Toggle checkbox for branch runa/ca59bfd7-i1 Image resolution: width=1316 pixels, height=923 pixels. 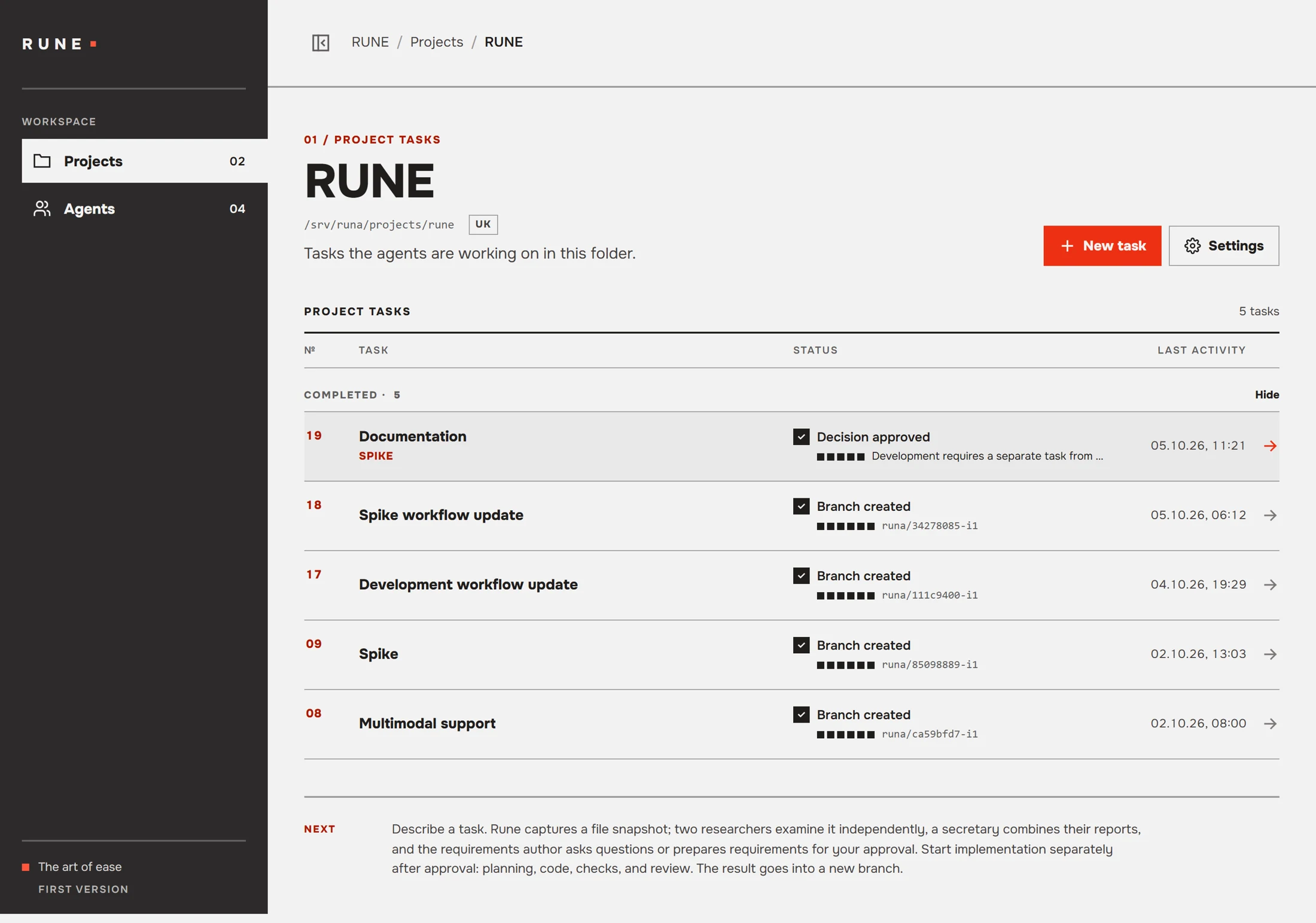(801, 714)
